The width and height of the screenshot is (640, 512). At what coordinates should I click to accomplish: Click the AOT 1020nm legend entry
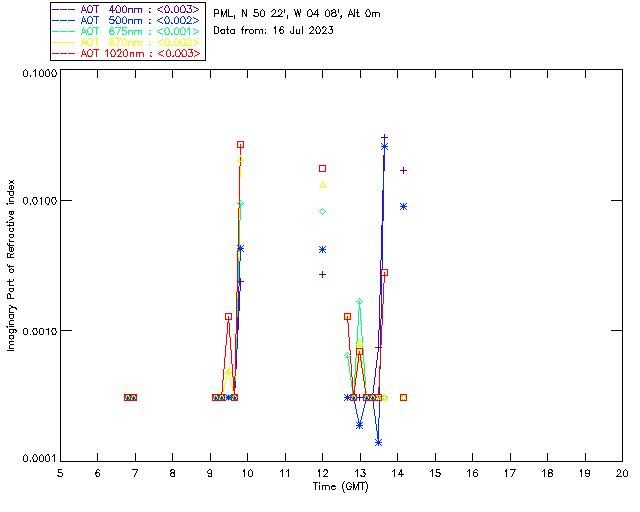click(x=126, y=53)
